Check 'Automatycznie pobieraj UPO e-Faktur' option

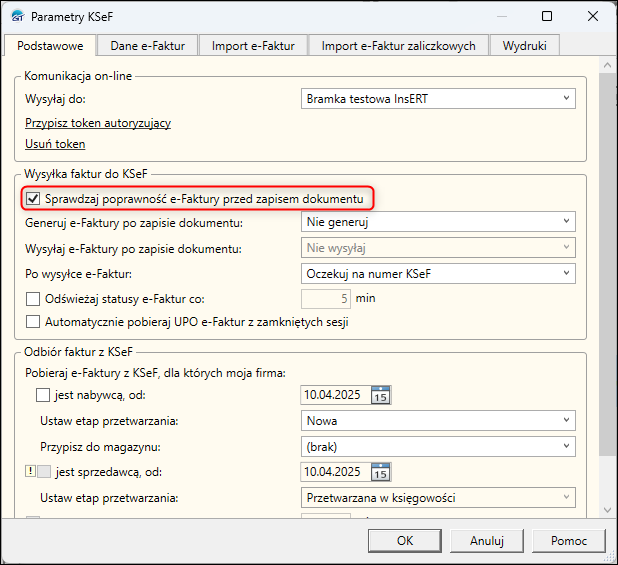pos(34,322)
